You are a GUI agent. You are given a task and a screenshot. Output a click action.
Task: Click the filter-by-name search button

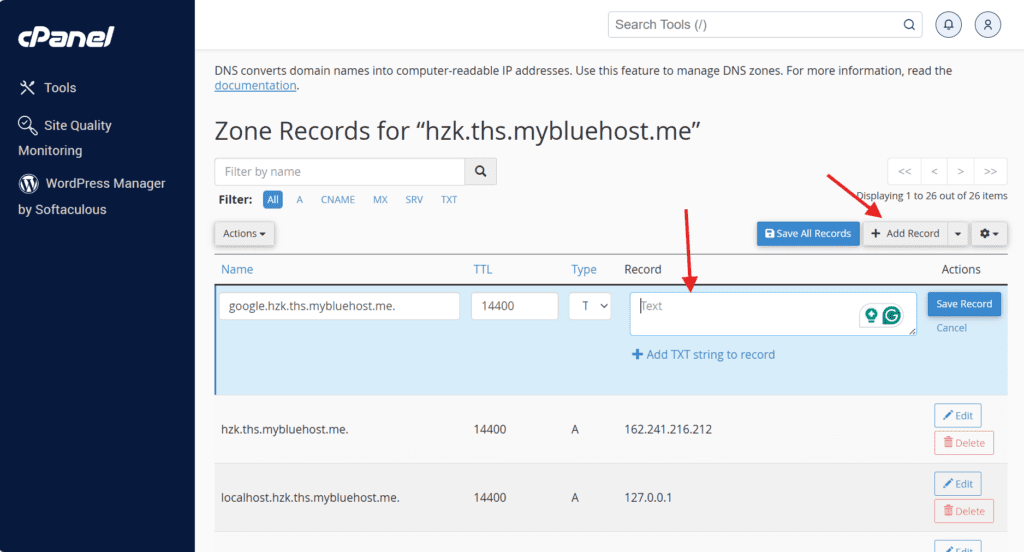pyautogui.click(x=480, y=172)
